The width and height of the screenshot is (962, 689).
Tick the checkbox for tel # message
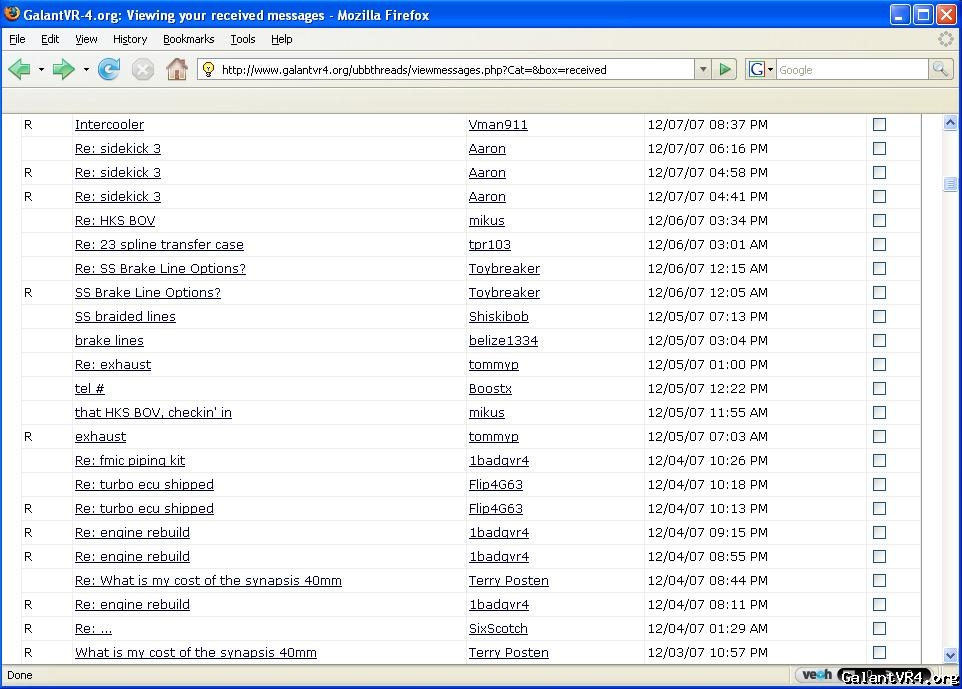pyautogui.click(x=879, y=388)
